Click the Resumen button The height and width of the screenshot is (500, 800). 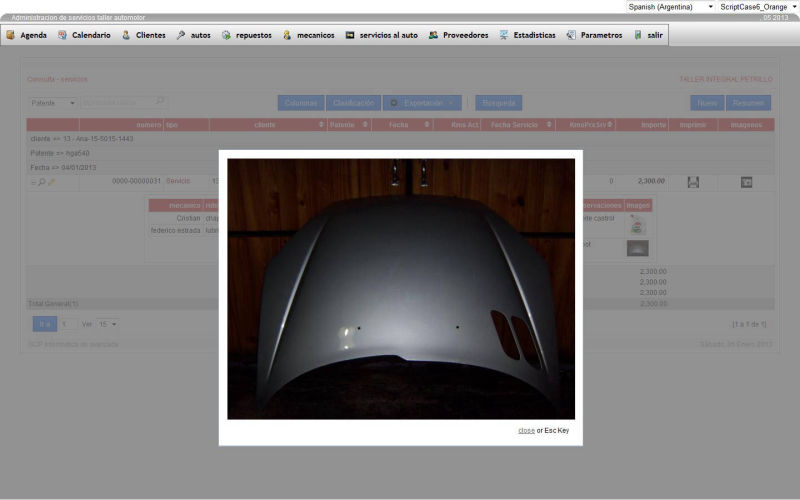(748, 103)
